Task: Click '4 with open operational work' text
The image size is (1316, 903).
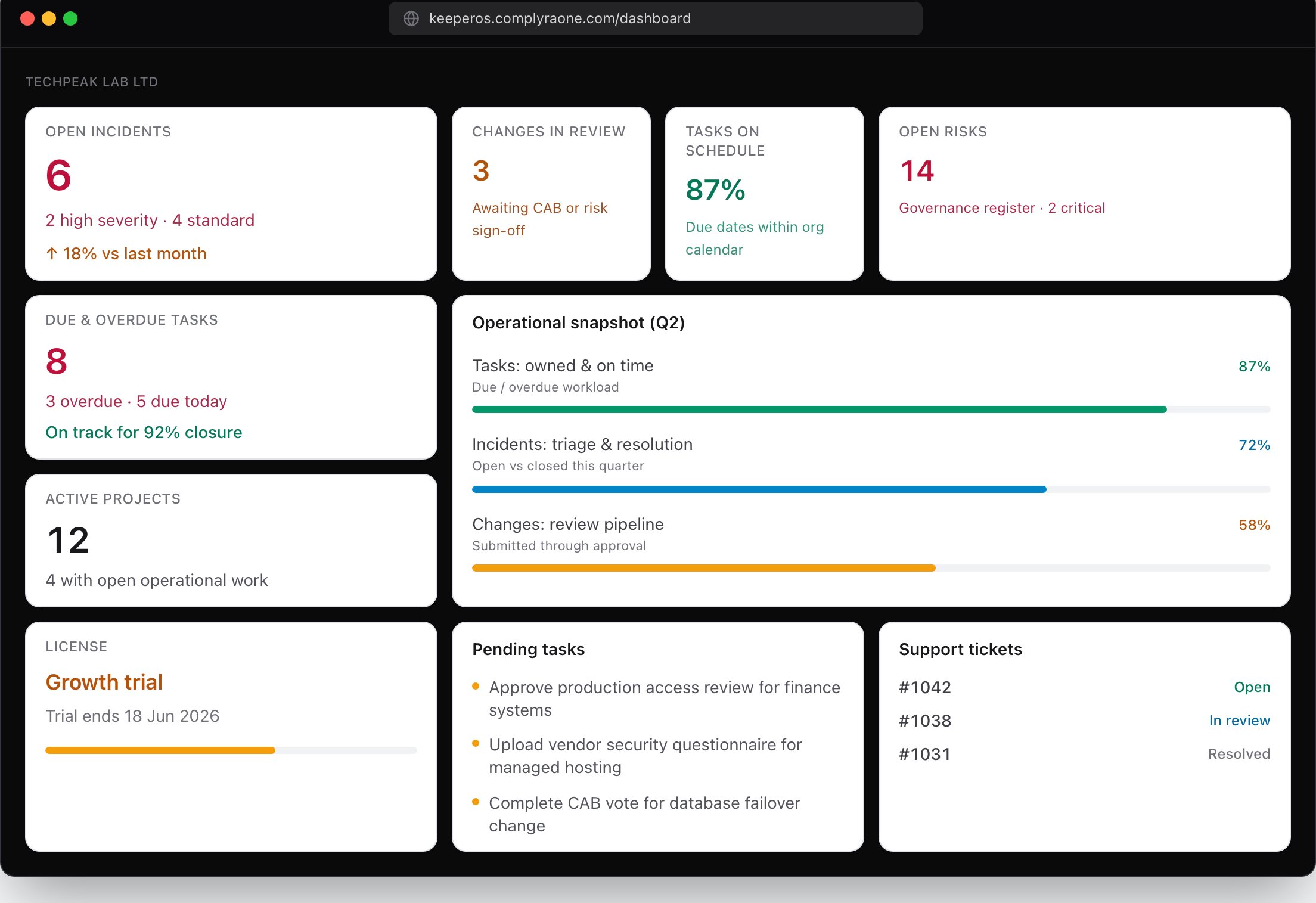Action: (x=157, y=581)
